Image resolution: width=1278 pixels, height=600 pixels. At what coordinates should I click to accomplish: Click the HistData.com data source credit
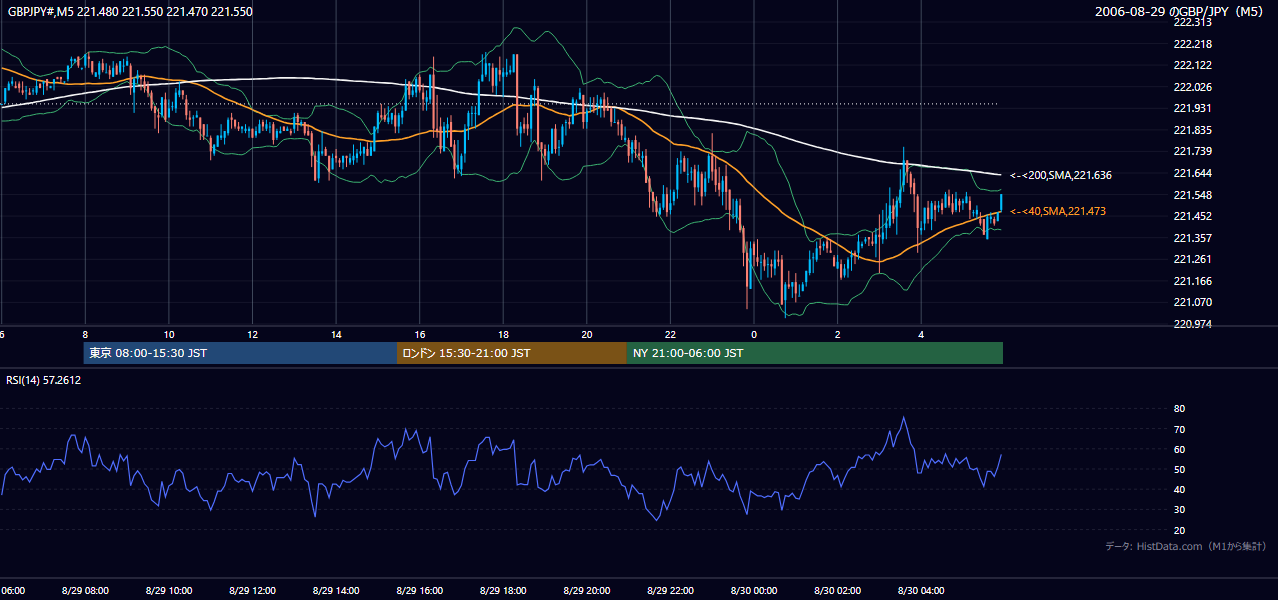(x=1186, y=546)
